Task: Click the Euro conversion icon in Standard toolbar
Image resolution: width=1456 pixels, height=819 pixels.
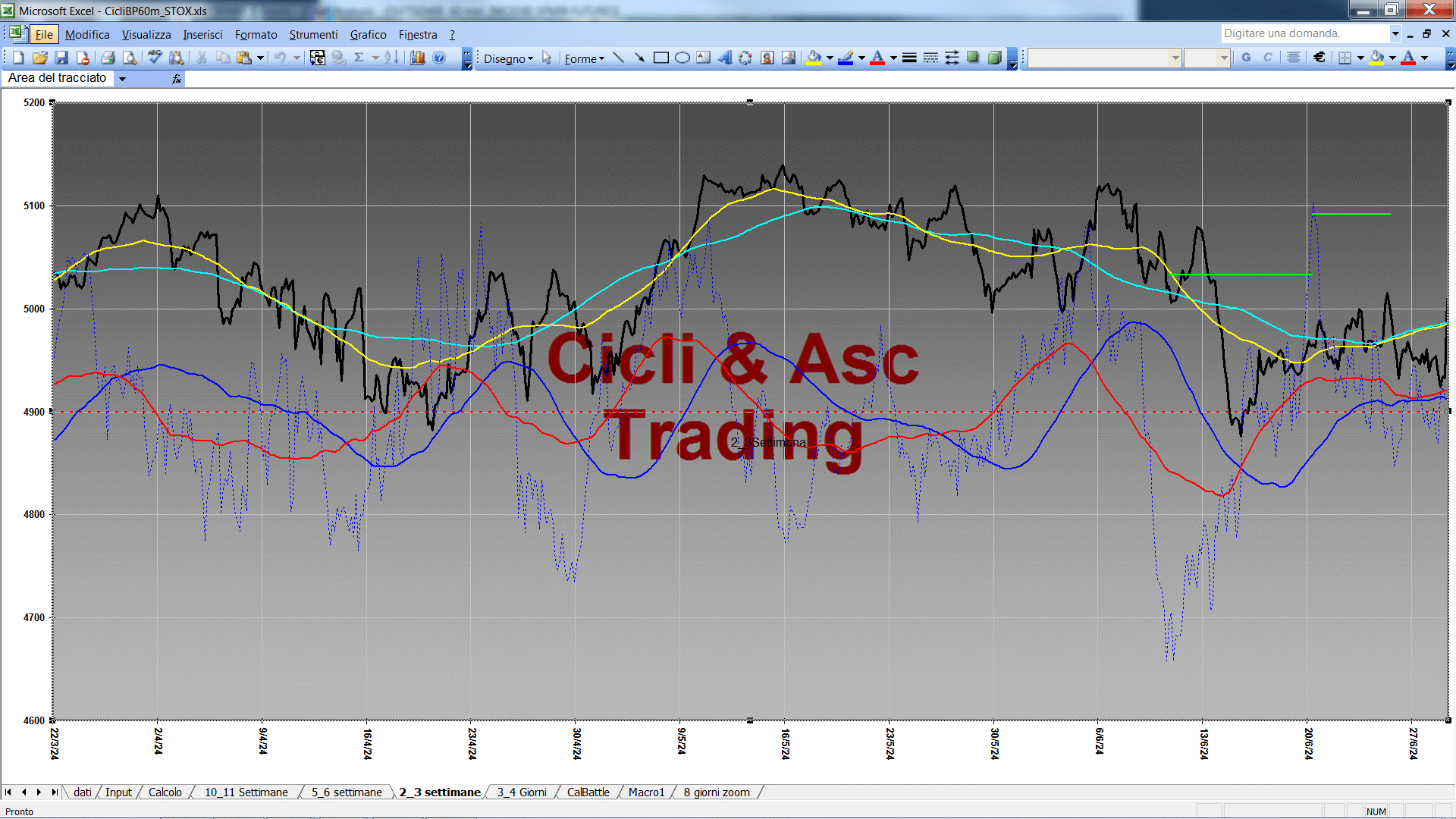Action: tap(318, 58)
